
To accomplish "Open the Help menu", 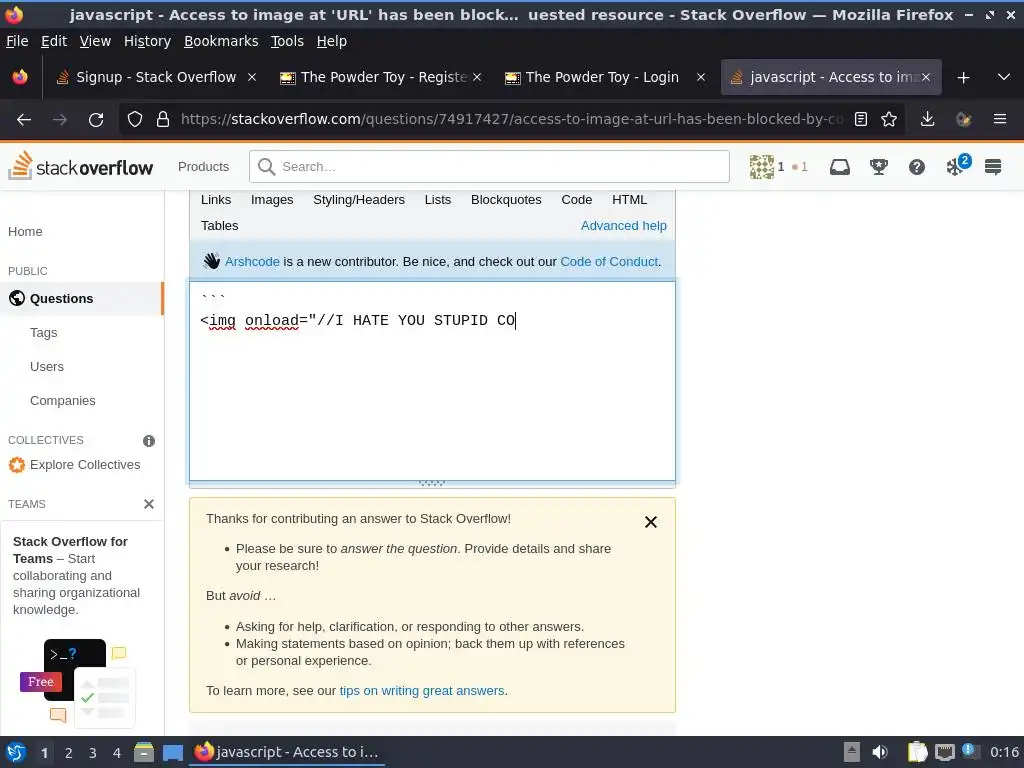I will (x=332, y=41).
